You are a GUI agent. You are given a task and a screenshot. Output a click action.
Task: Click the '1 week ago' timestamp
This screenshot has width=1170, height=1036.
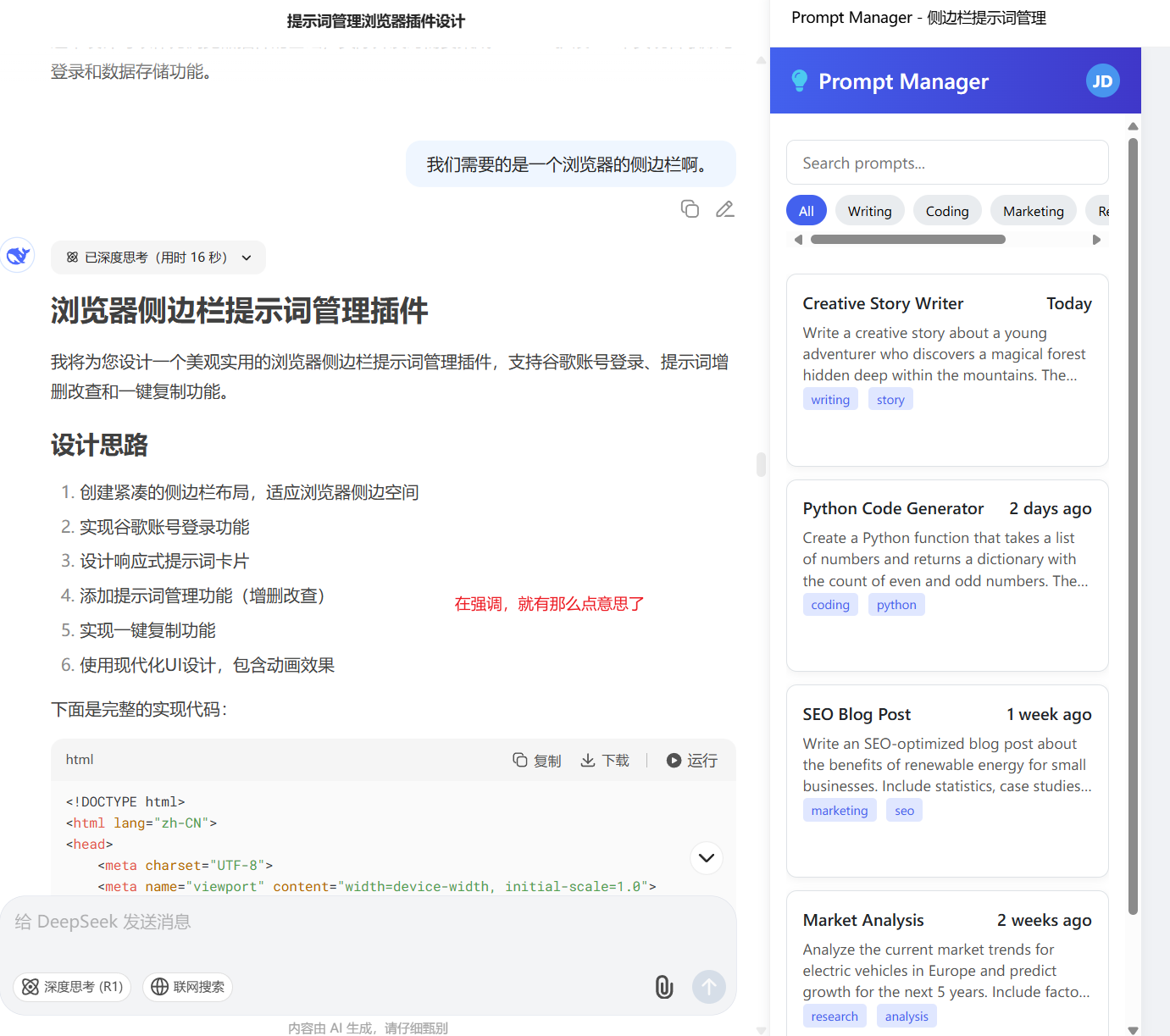tap(1049, 714)
